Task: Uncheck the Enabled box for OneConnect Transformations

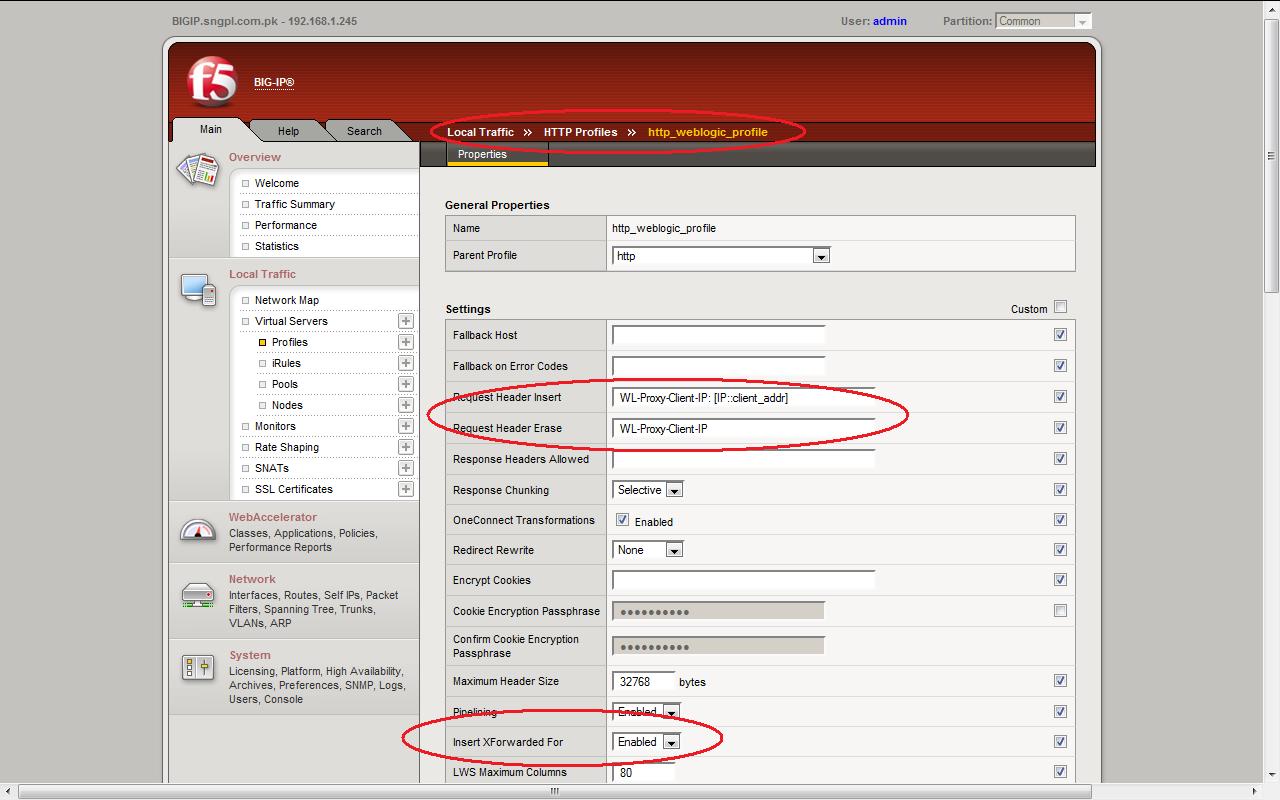Action: 621,519
